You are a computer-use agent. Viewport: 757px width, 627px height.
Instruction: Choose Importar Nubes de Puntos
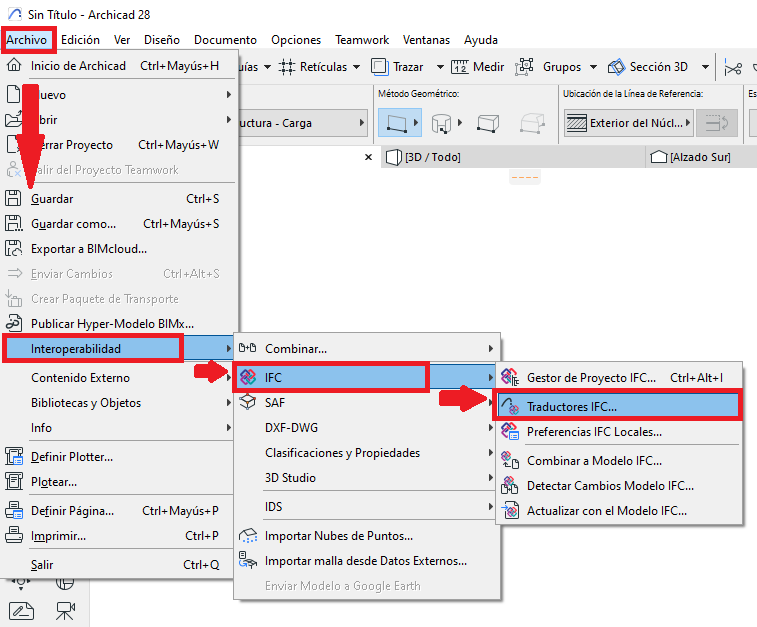[x=338, y=536]
